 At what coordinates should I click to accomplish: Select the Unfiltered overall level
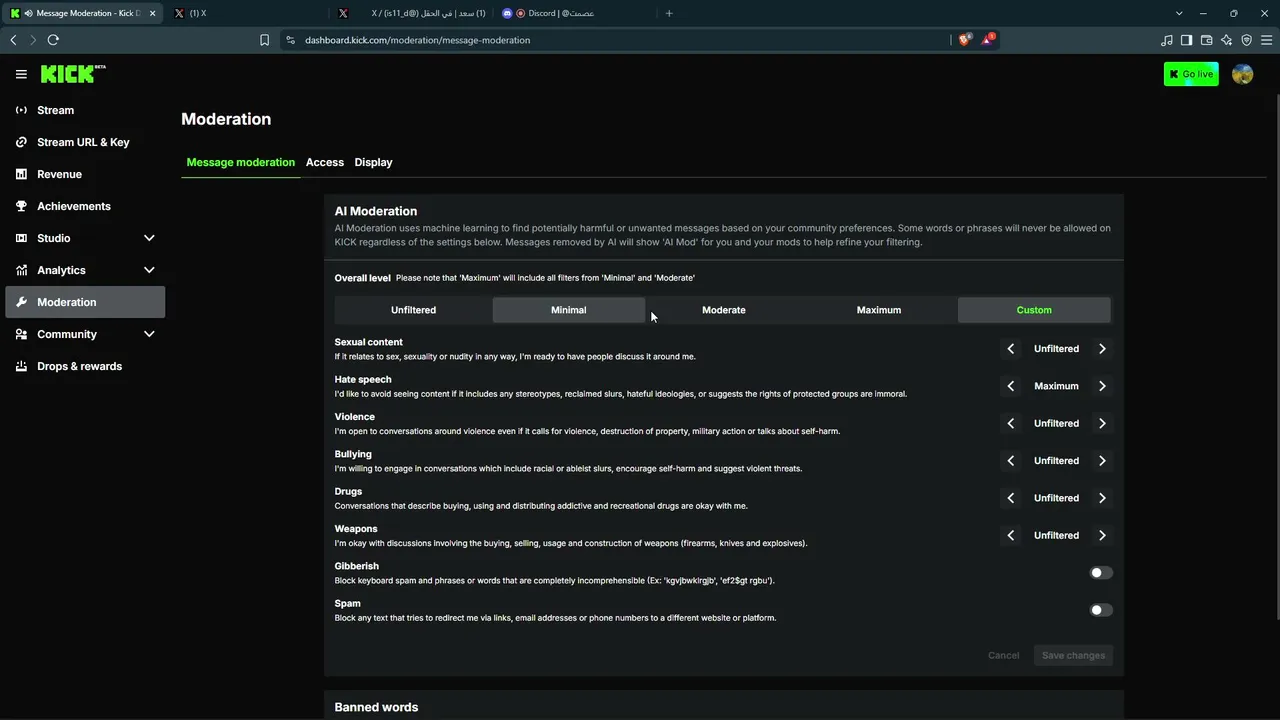(413, 310)
